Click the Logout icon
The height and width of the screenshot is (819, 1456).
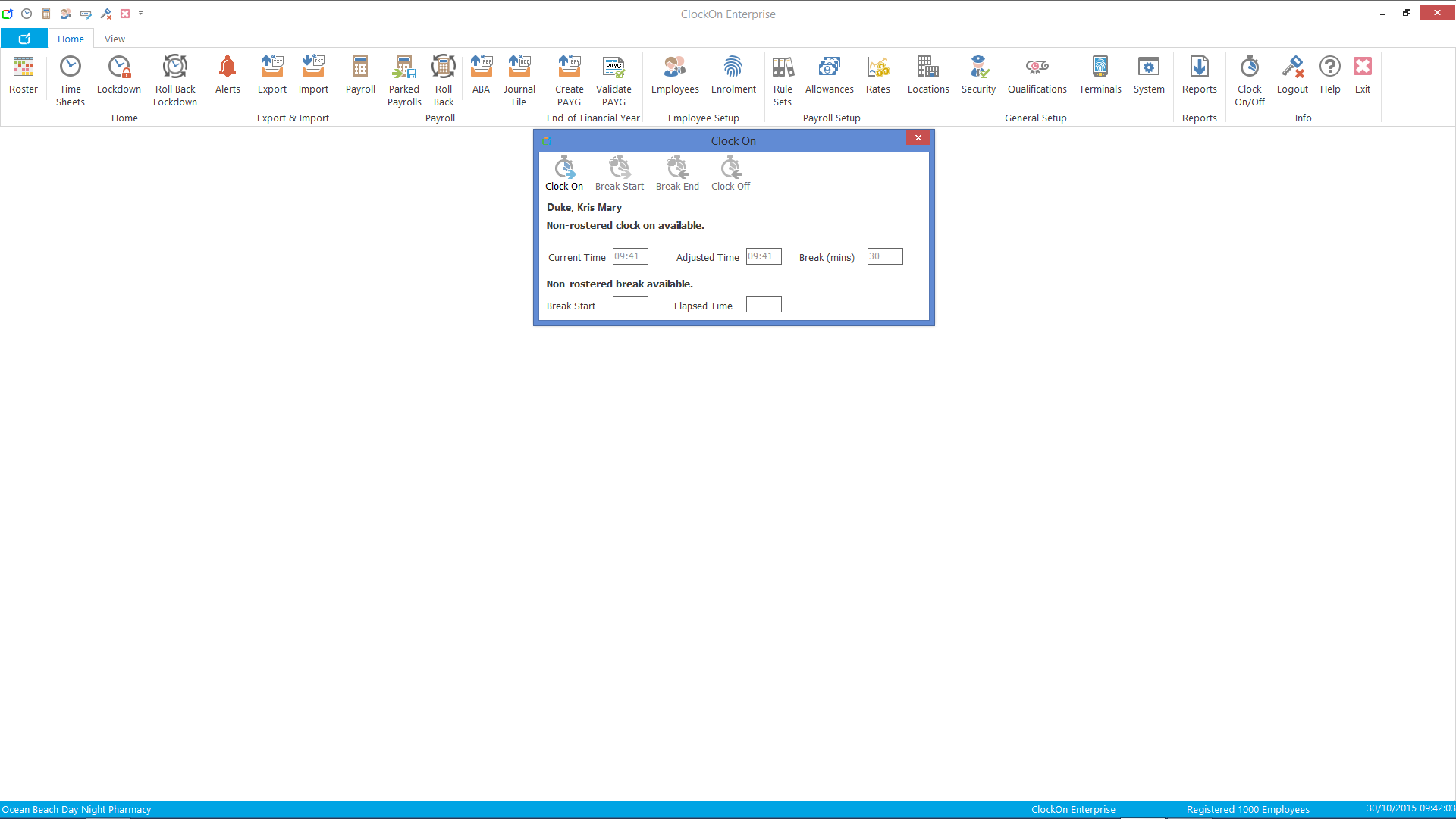pyautogui.click(x=1292, y=74)
